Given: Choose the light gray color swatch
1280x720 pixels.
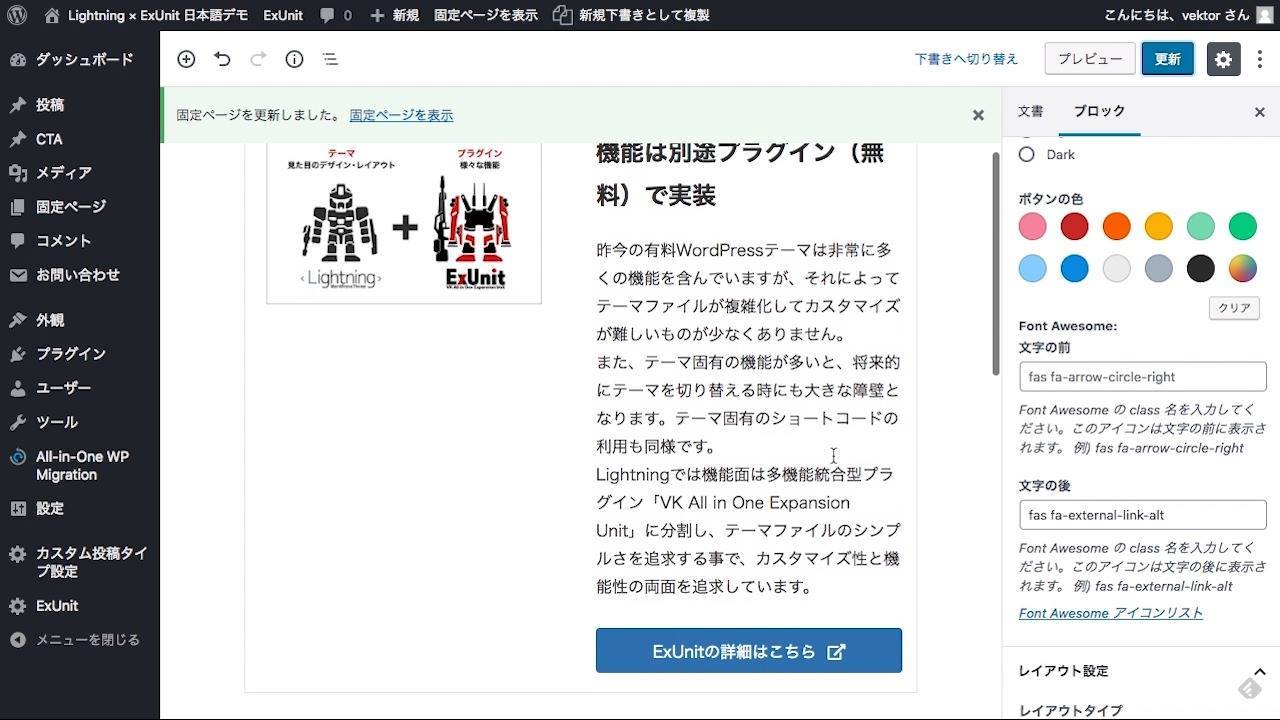Looking at the screenshot, I should click(1116, 268).
